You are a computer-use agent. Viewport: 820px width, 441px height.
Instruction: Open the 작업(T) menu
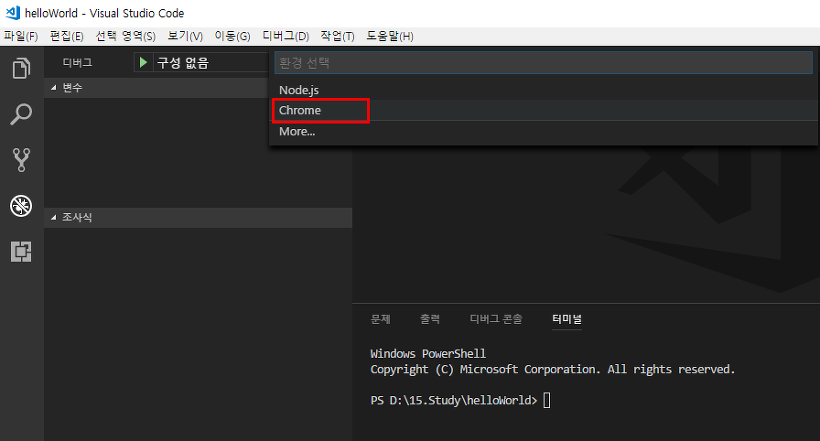[337, 36]
